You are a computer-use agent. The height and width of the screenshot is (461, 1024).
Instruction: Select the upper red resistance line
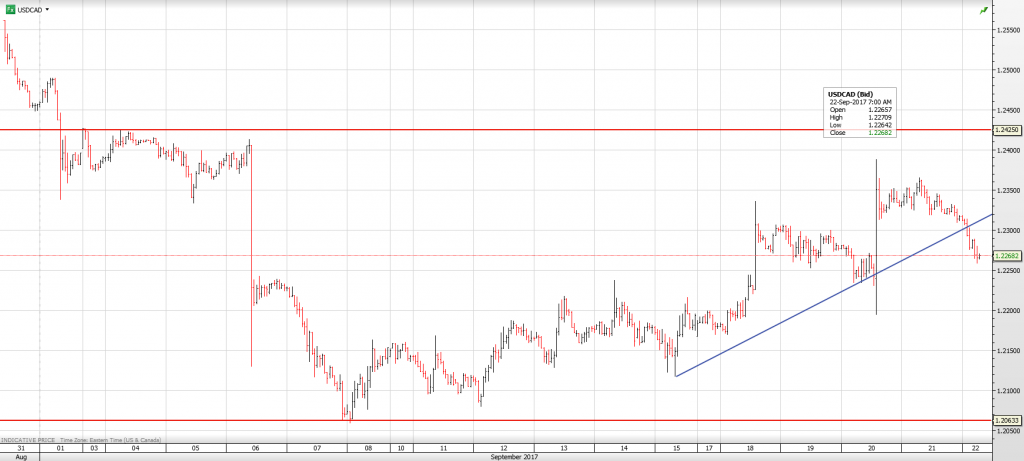click(500, 130)
